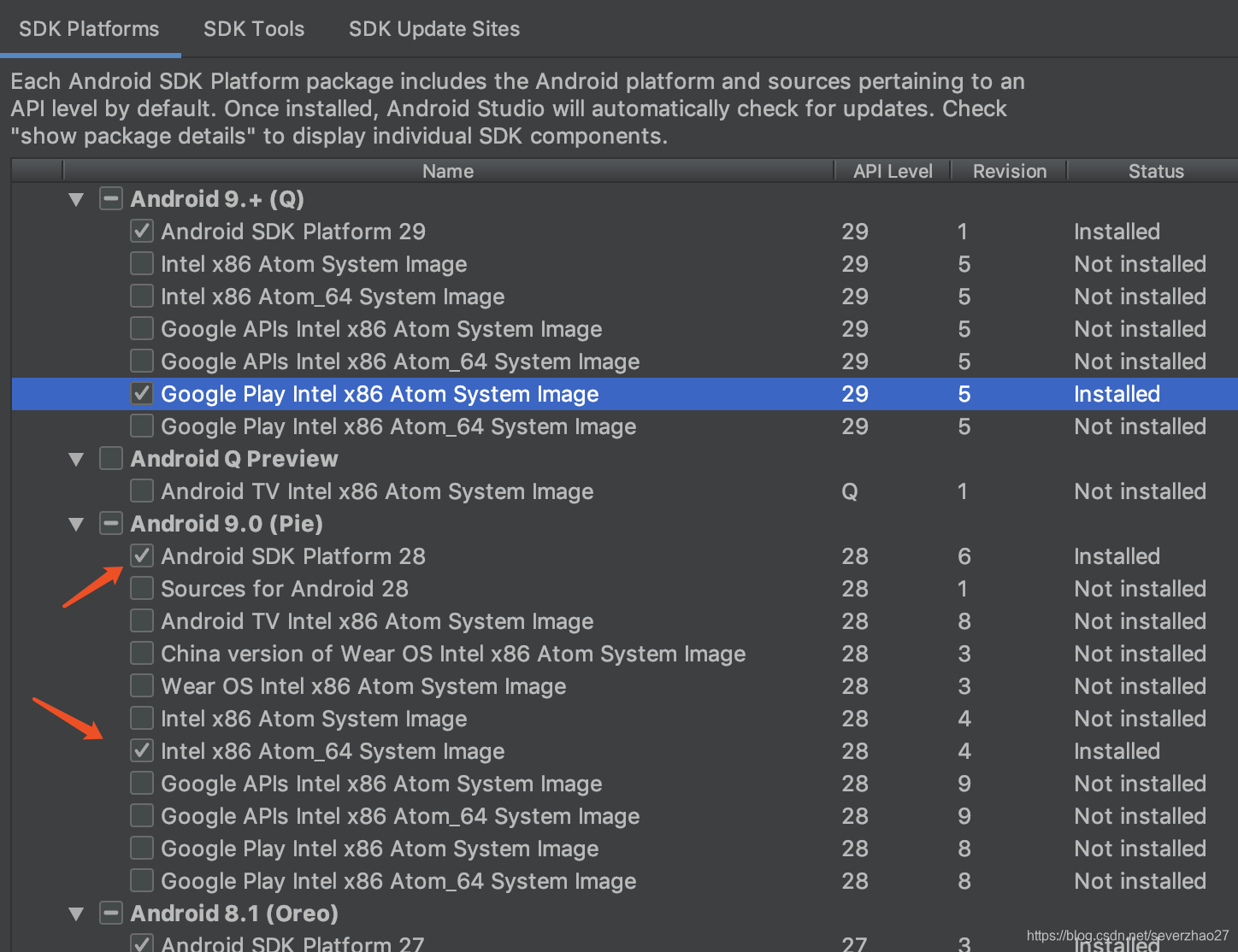Viewport: 1238px width, 952px height.
Task: Toggle the Android 9.+ (Q) group checkbox
Action: 111,199
